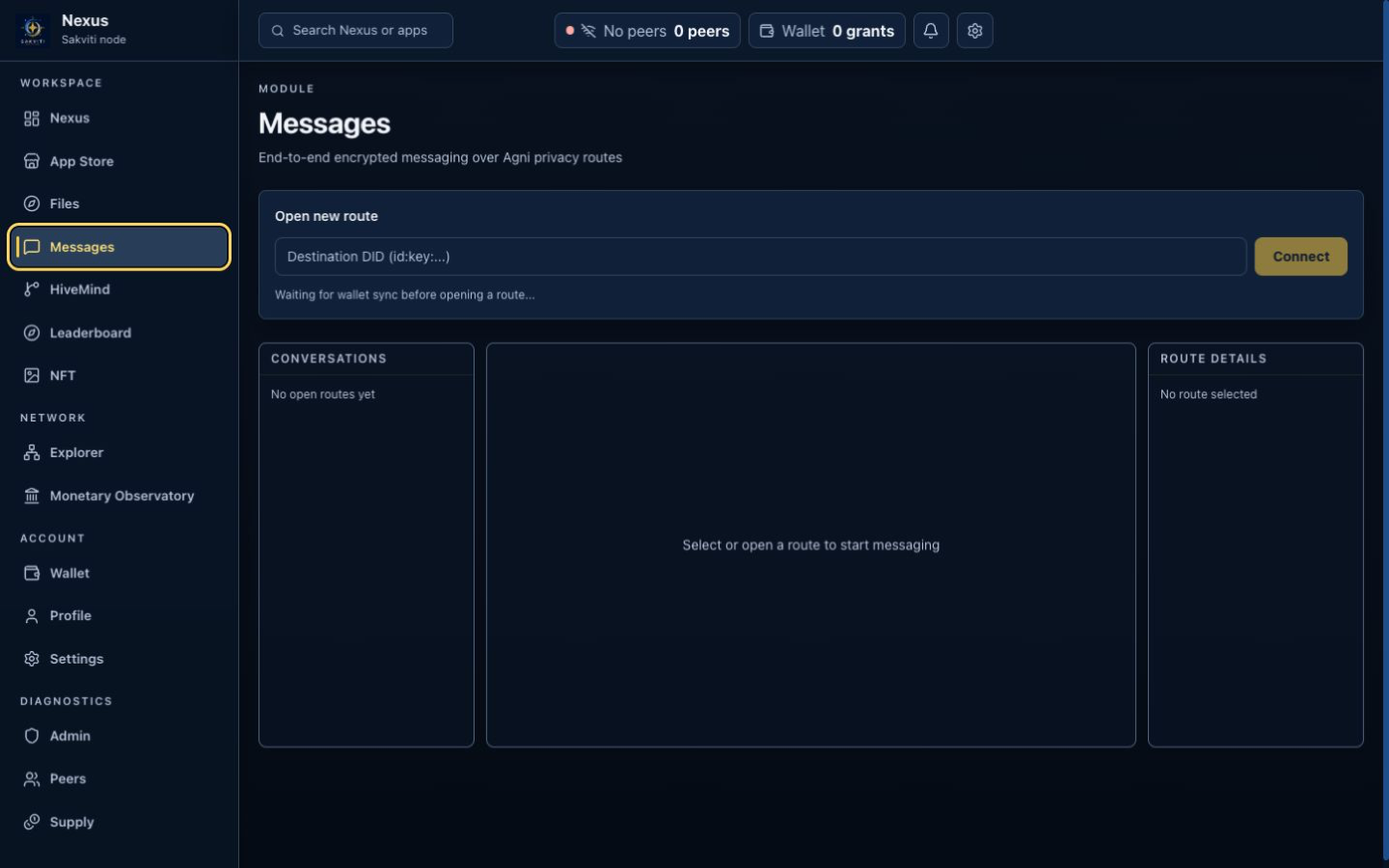1389x868 pixels.
Task: Open the Admin diagnostics page
Action: point(119,736)
